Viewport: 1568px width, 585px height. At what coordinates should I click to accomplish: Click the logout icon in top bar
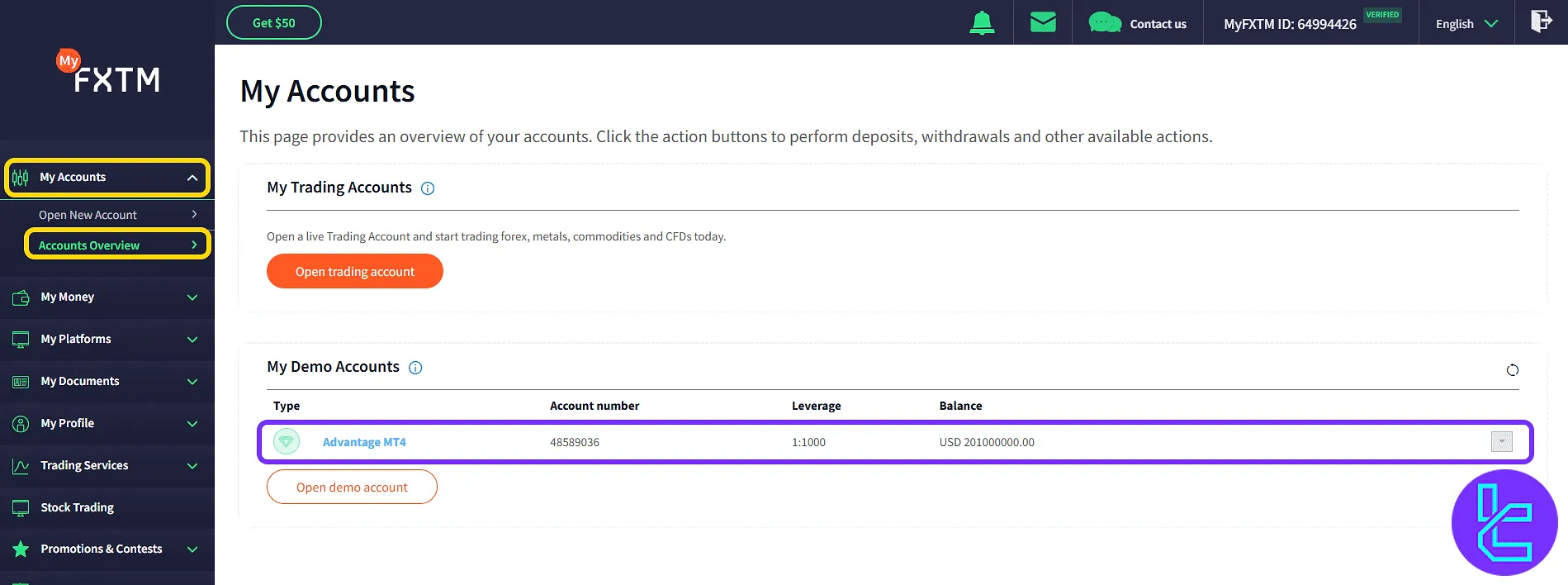(1541, 21)
